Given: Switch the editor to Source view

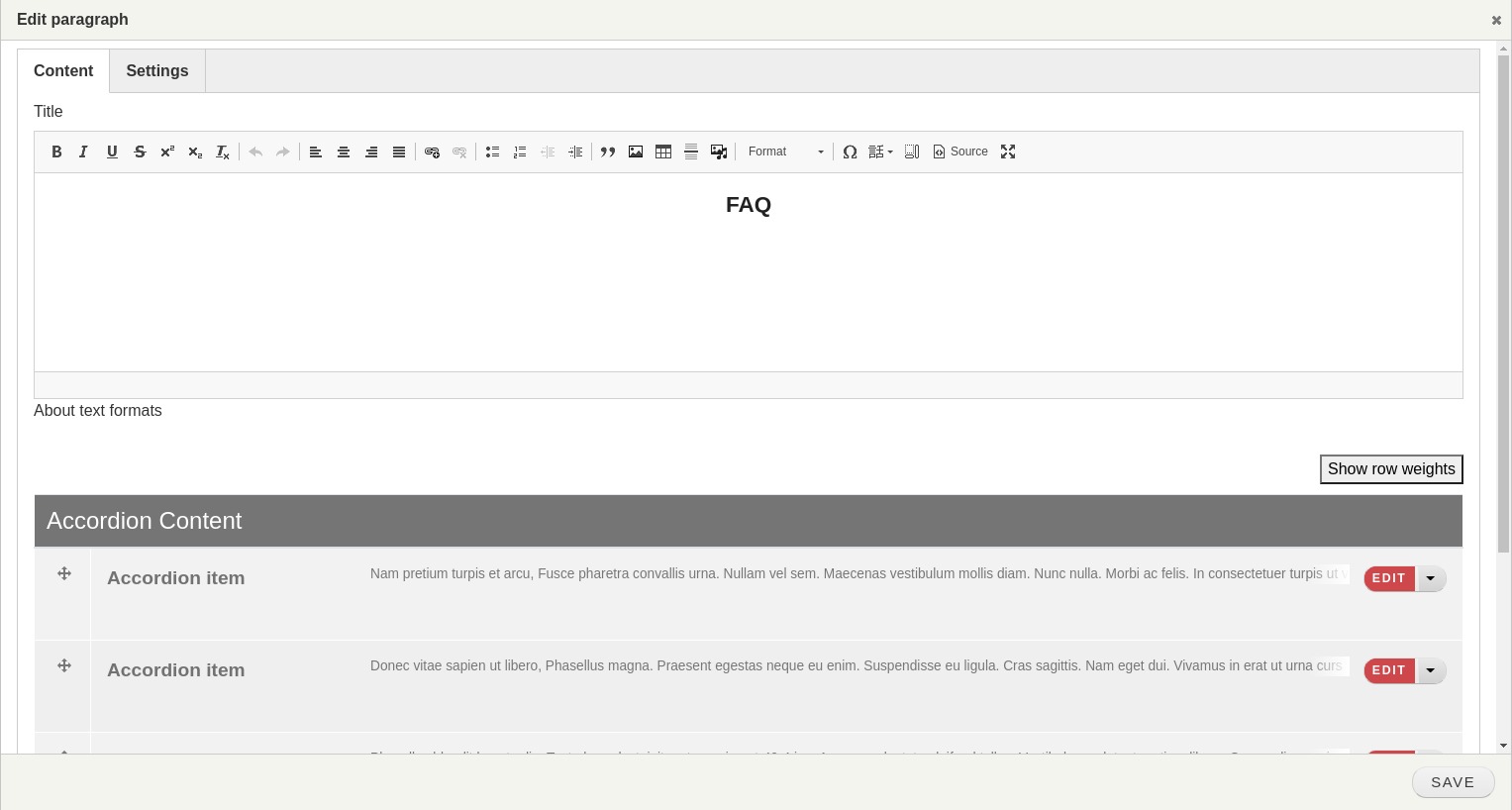Looking at the screenshot, I should (959, 152).
